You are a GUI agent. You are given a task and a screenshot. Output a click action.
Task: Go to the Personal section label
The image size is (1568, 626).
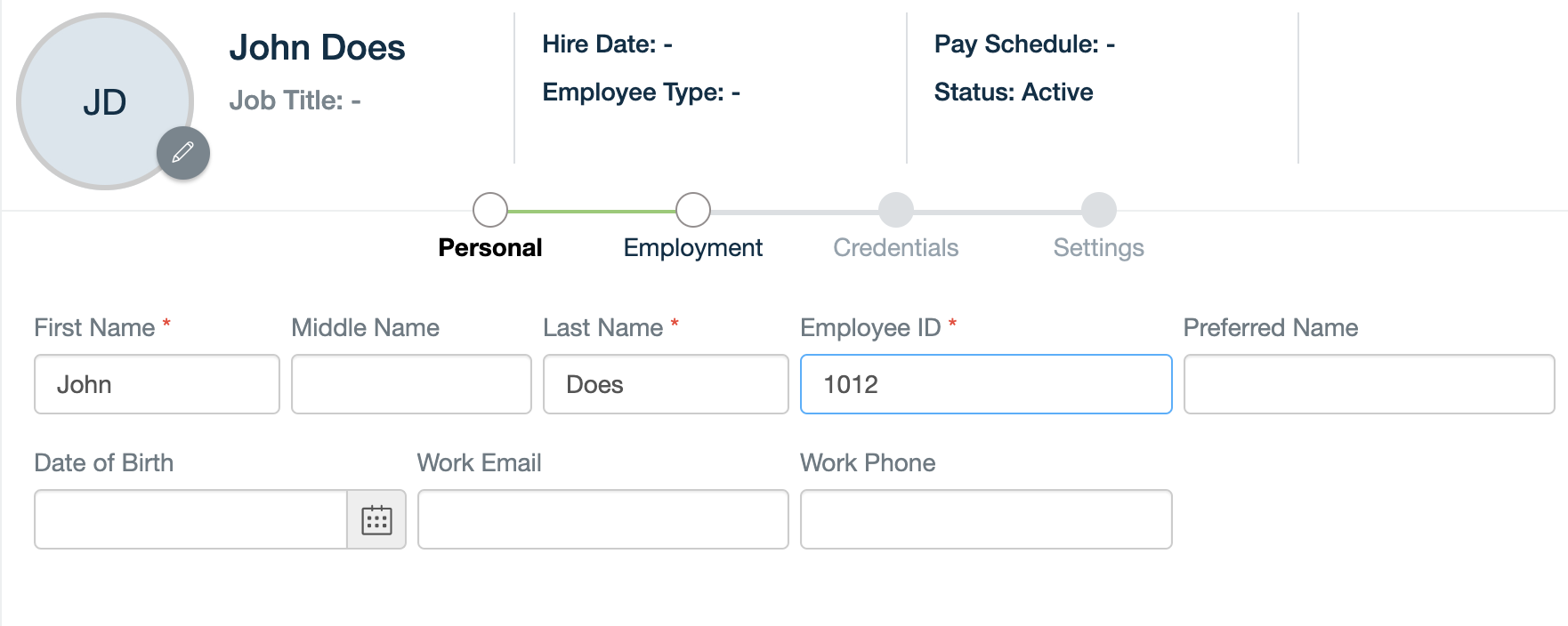pyautogui.click(x=490, y=247)
